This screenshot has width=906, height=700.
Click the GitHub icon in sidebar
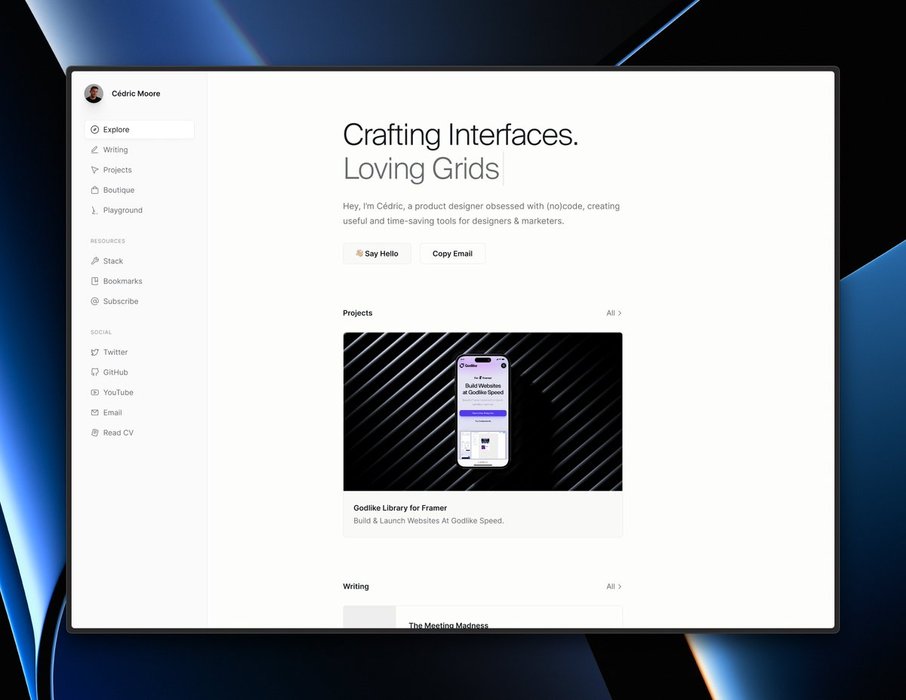click(95, 372)
